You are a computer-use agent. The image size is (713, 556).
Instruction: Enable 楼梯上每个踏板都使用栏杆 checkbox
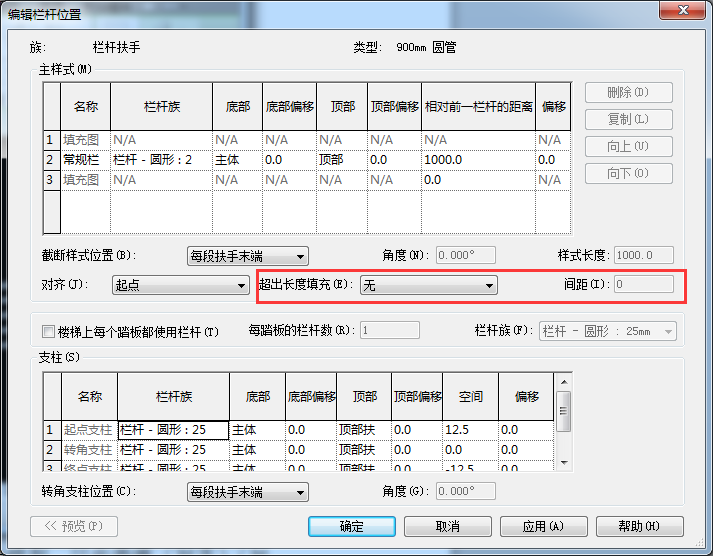[48, 331]
